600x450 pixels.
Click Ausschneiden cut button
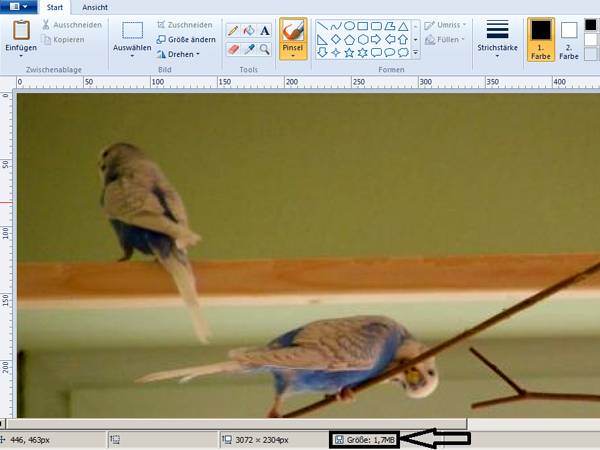(x=72, y=25)
